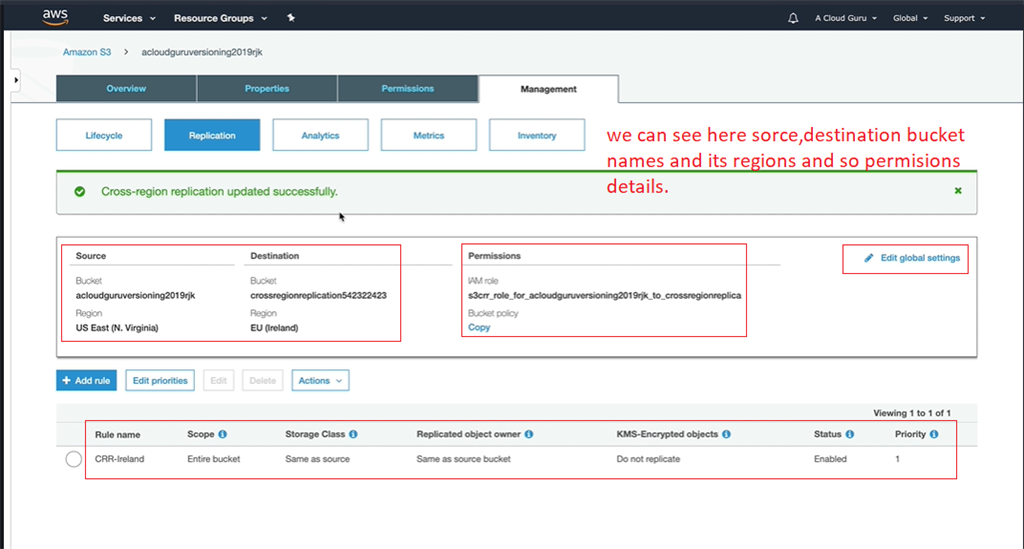Show Status info icon
Image resolution: width=1024 pixels, height=549 pixels.
click(850, 434)
